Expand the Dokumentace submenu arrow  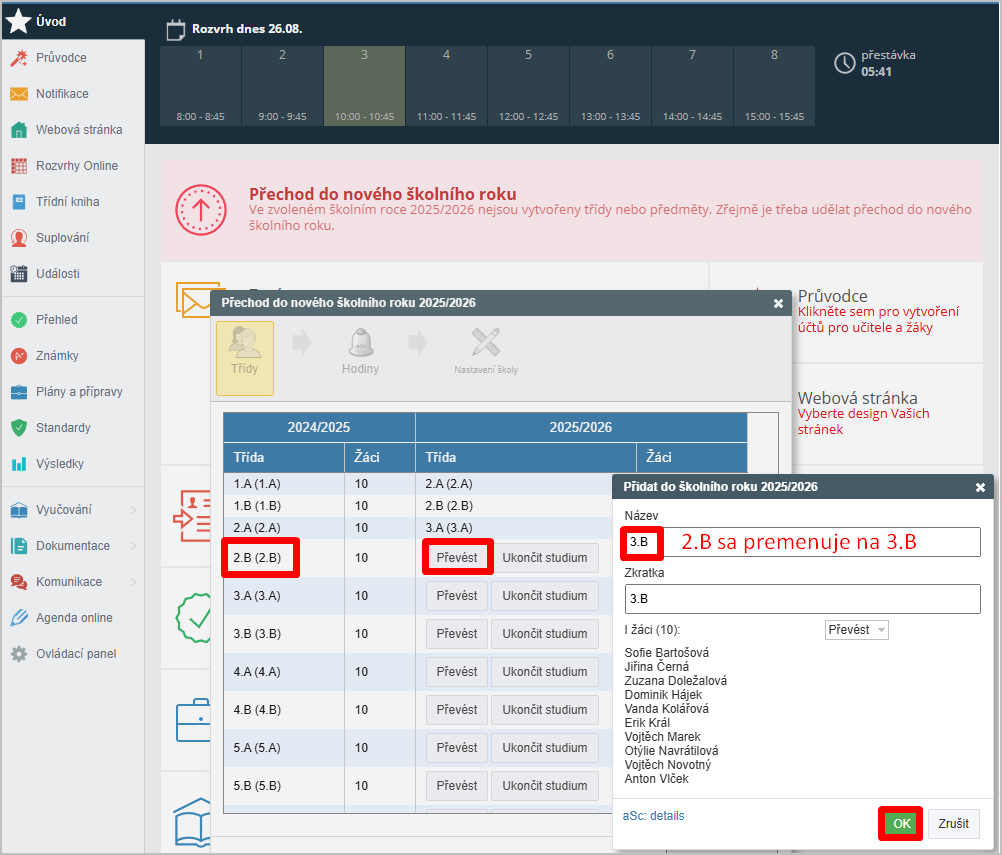point(134,546)
